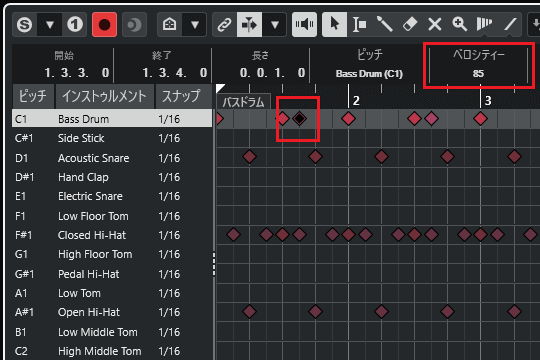Viewport: 540px width, 360px height.
Task: Toggle the Solo Editor S button
Action: click(x=24, y=24)
